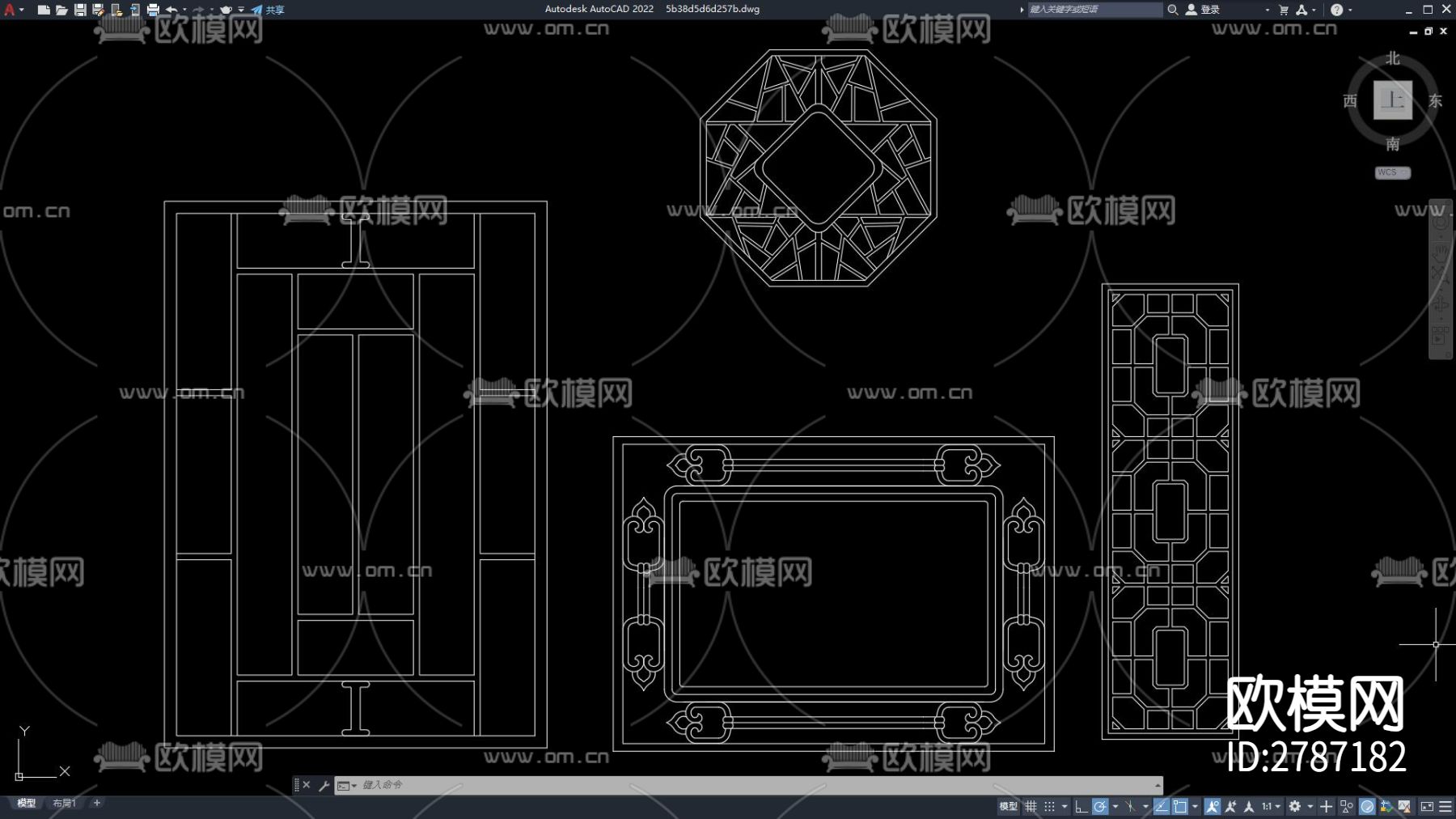Screen dimensions: 1456x819
Task: Expand the sign-in account dropdown arrow
Action: (x=1267, y=10)
